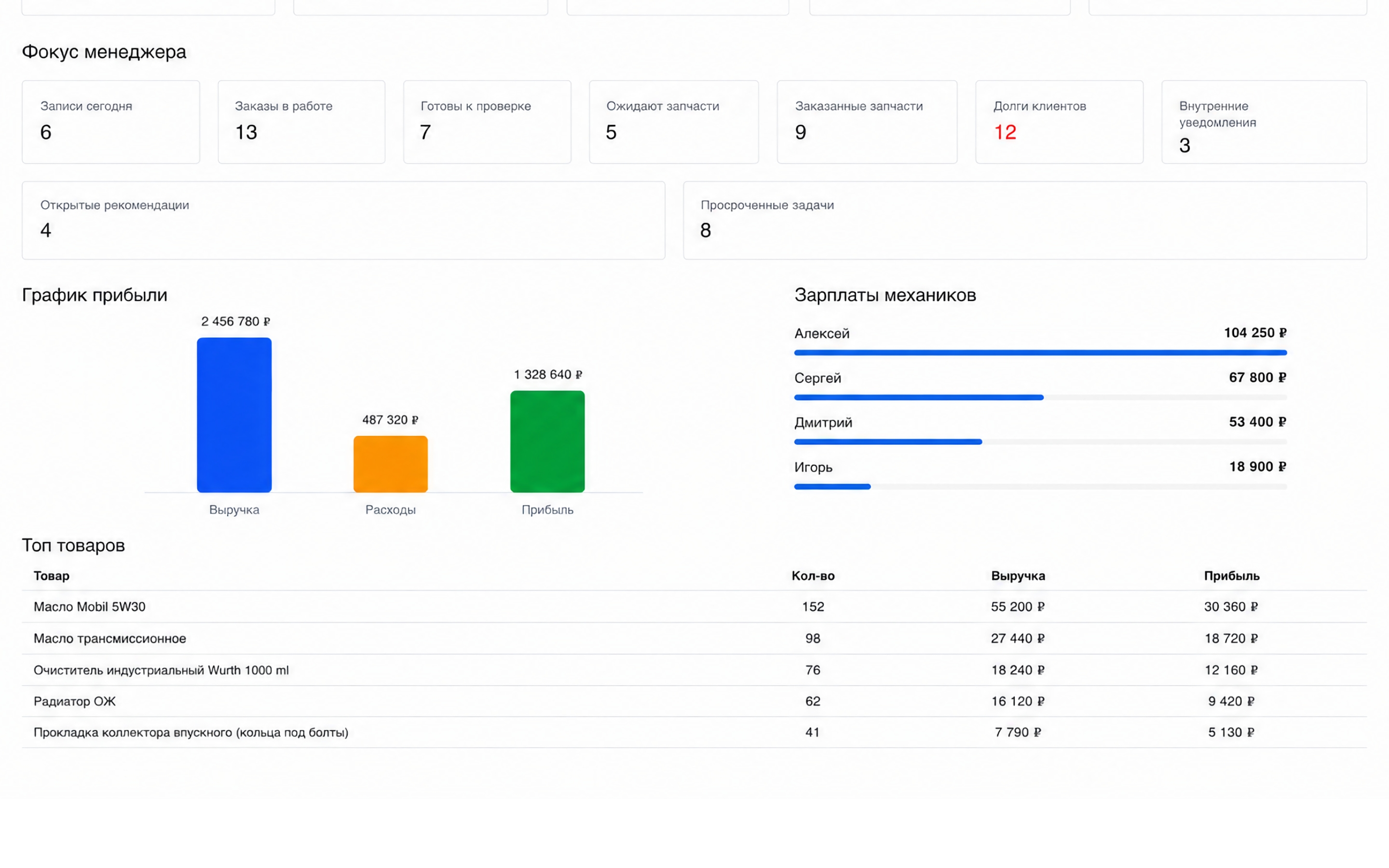
Task: Click the orange Расходы bar
Action: [x=390, y=464]
